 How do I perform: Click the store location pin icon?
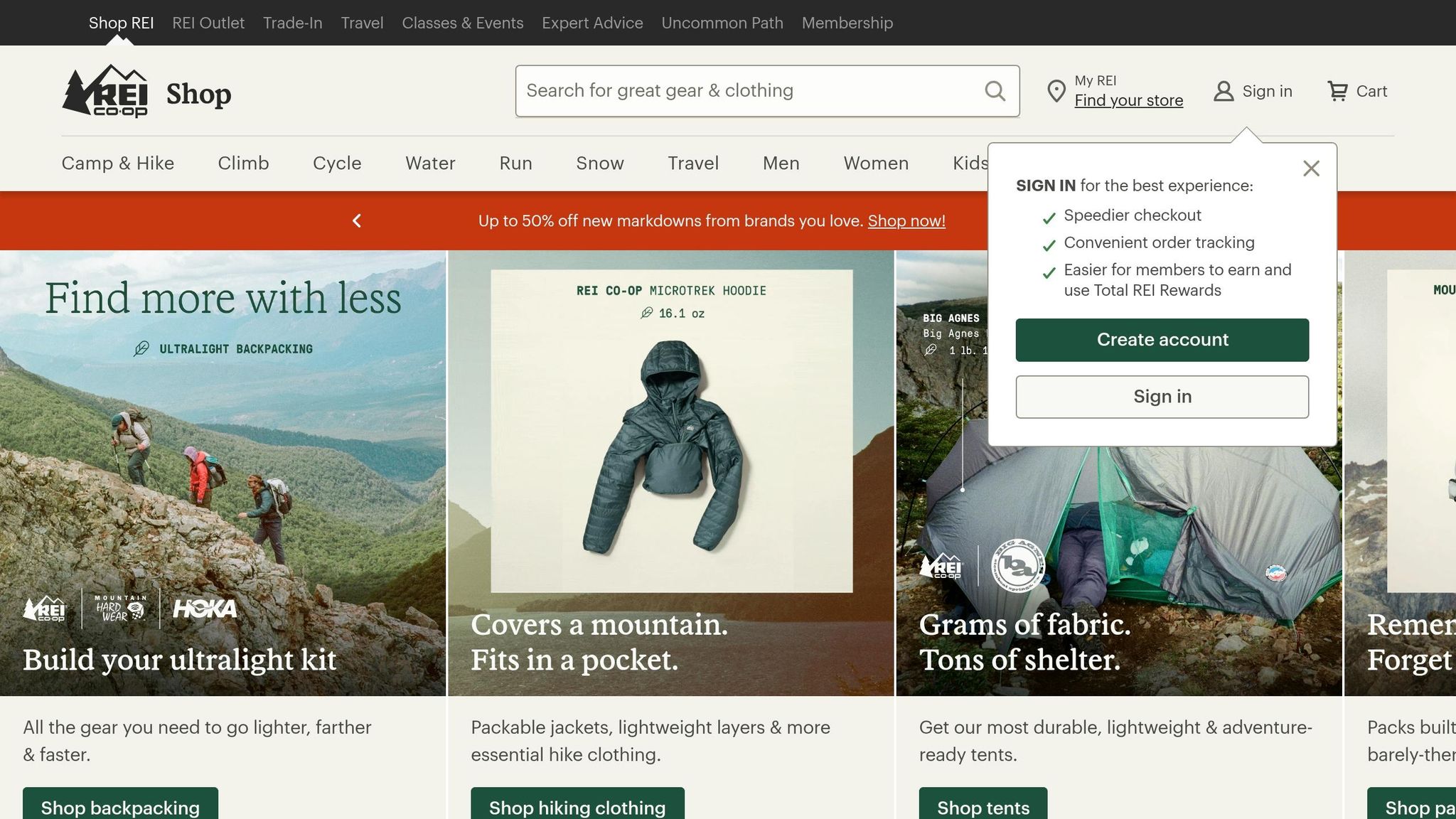1056,91
